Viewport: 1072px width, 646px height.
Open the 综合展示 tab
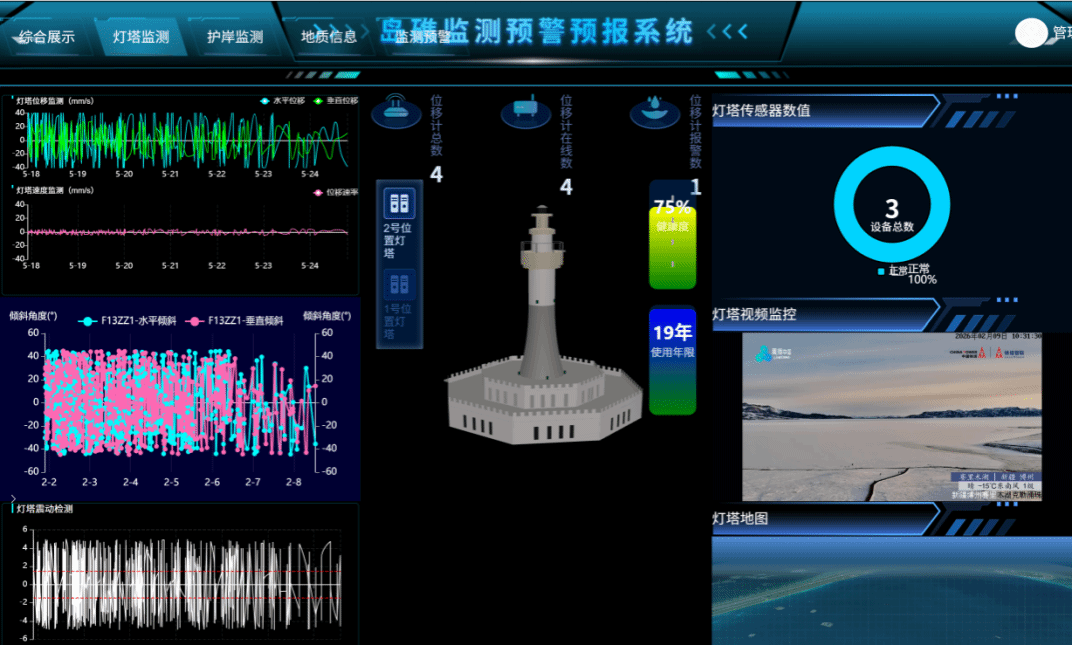47,37
